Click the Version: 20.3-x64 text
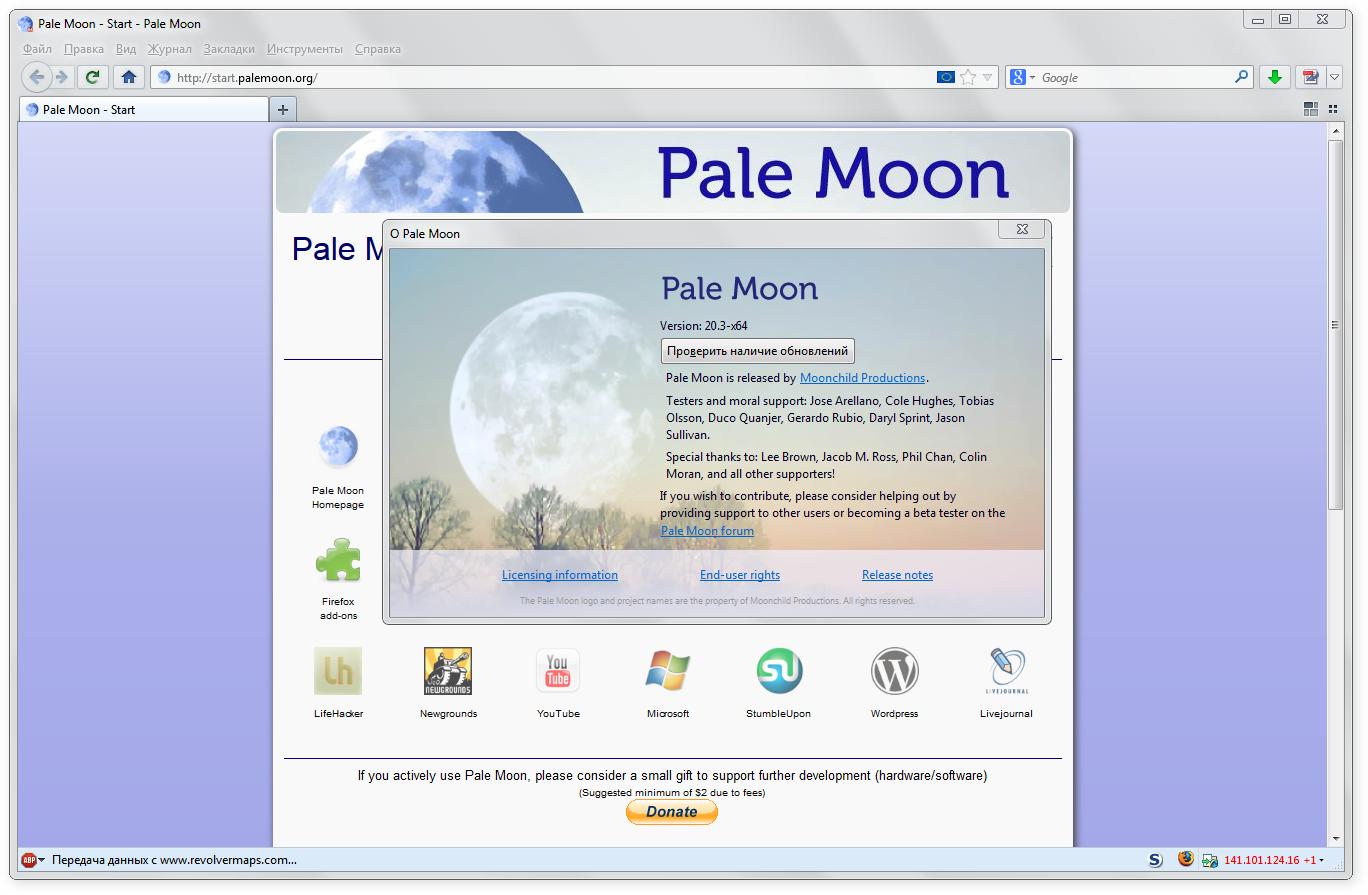This screenshot has height=895, width=1368. [704, 326]
